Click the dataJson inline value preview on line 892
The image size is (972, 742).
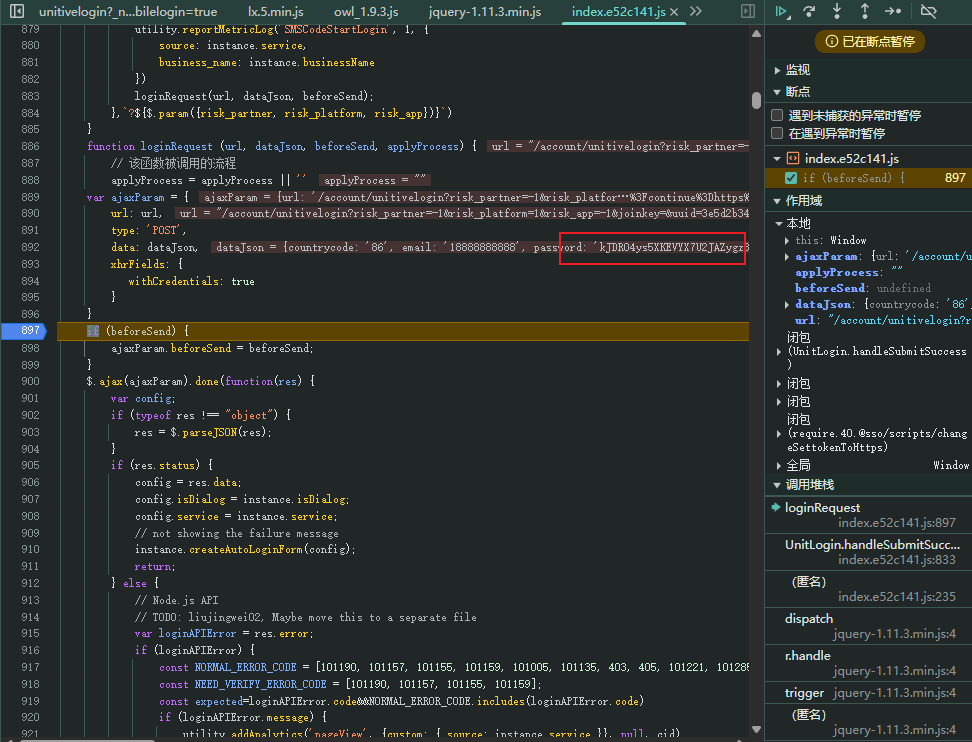click(480, 247)
